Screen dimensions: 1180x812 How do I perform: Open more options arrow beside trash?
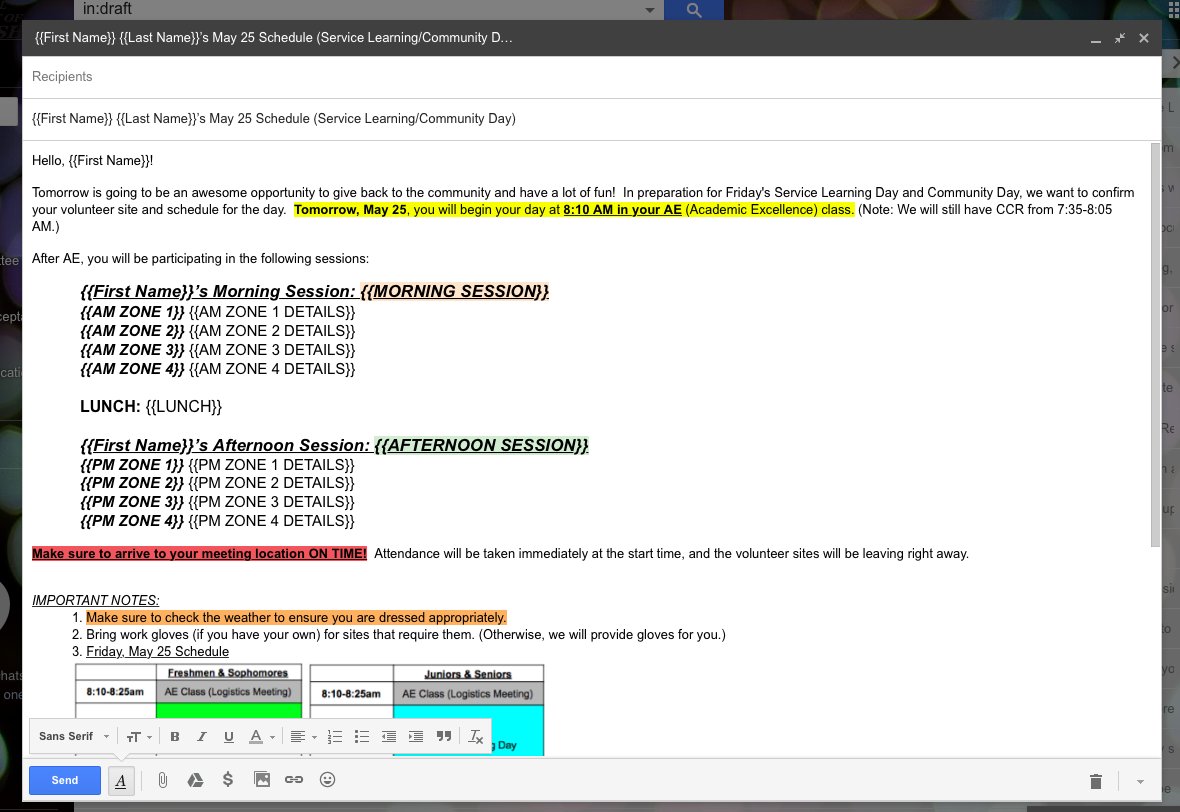[x=1140, y=782]
